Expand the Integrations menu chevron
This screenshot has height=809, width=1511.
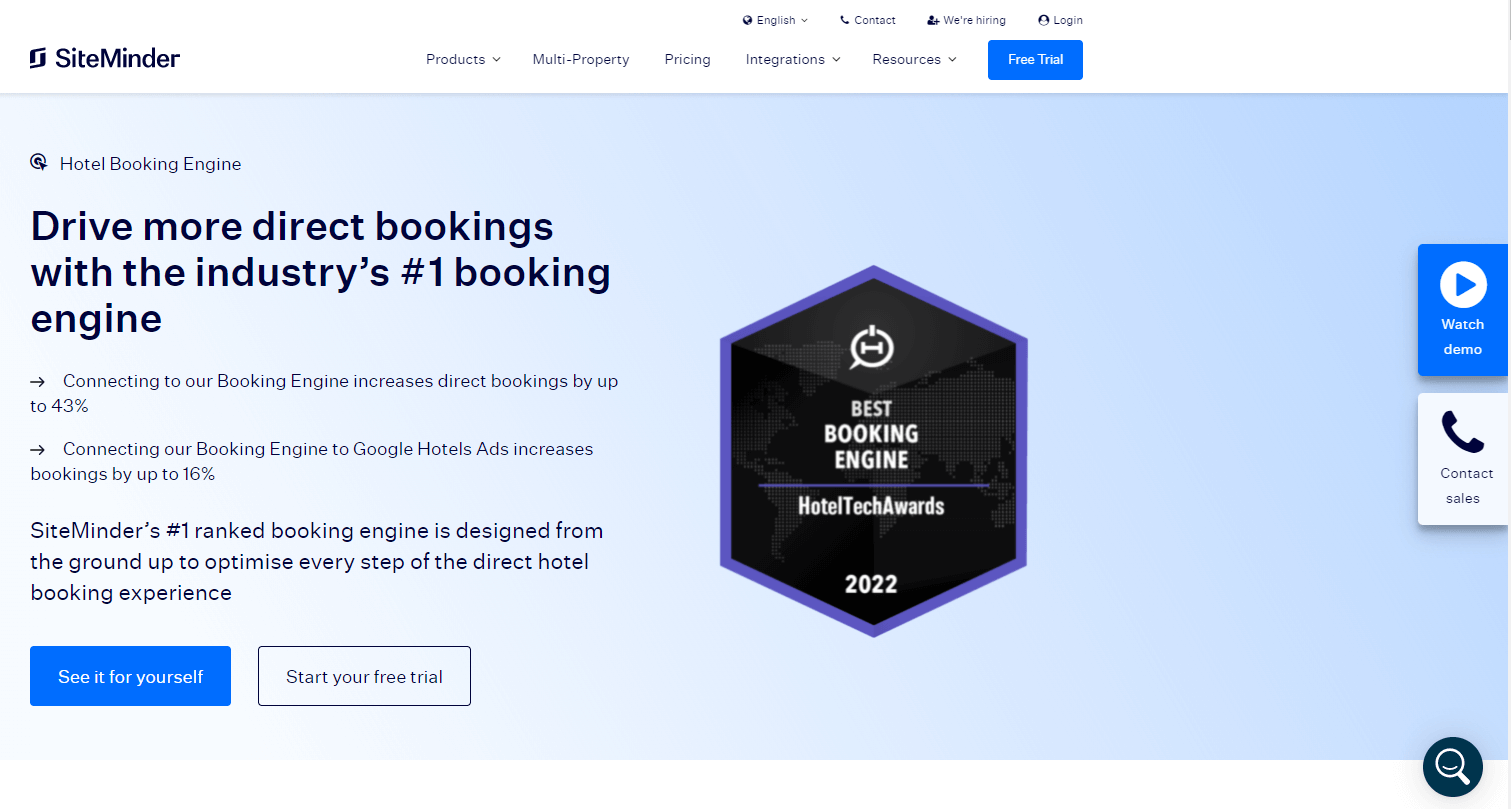836,60
